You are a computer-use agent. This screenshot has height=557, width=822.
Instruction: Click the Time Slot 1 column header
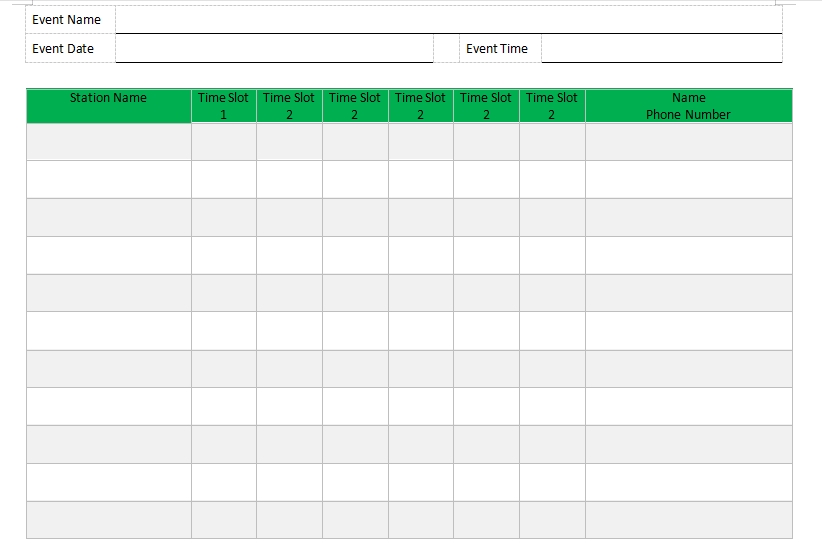223,106
